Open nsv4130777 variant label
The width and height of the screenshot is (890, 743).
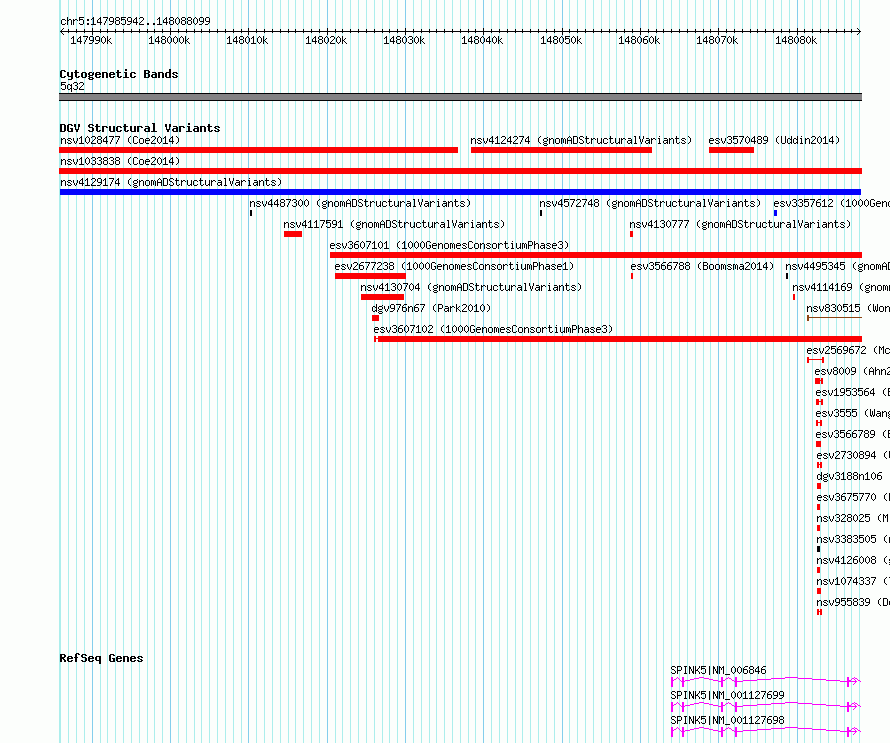(x=740, y=224)
